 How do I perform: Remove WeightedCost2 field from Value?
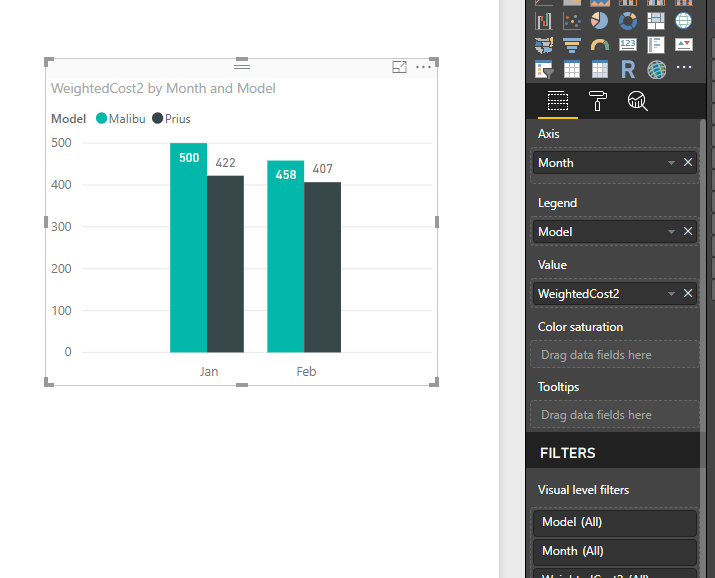(688, 293)
